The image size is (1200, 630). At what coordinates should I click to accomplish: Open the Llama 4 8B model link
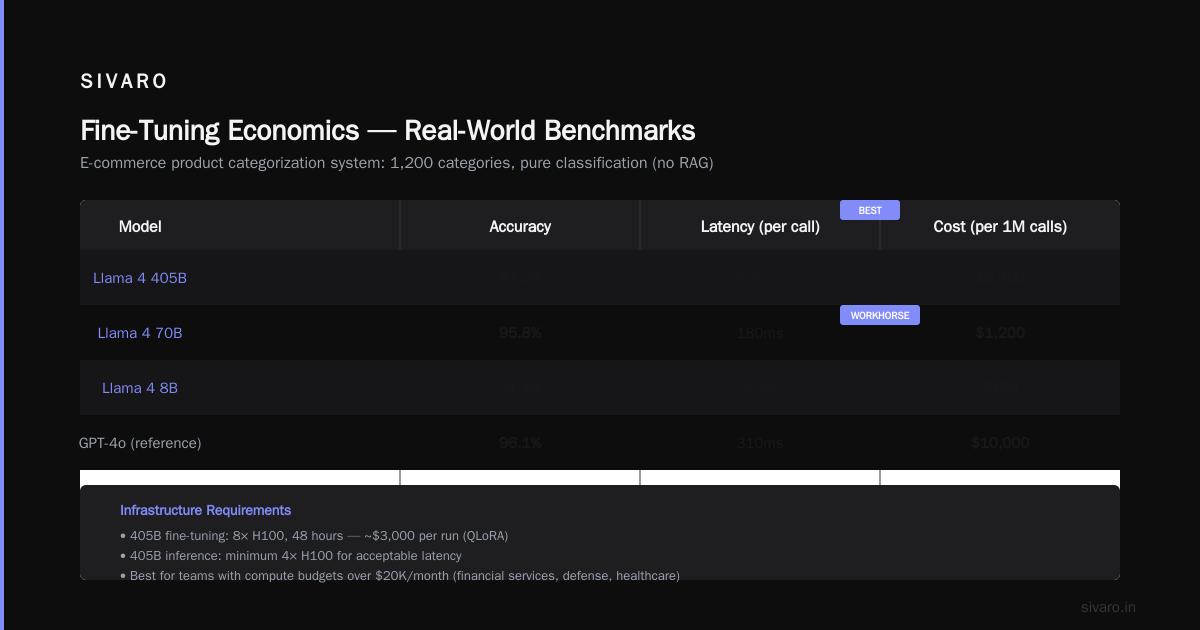140,388
